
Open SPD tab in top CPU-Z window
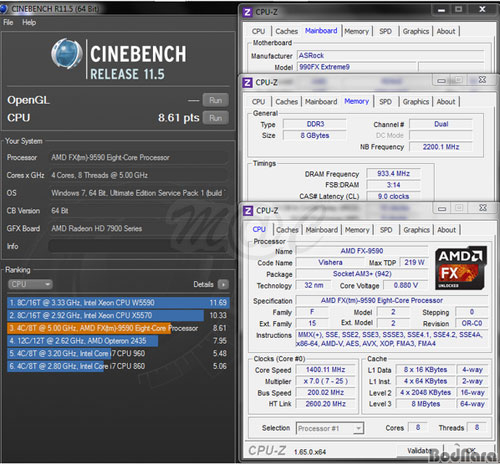385,31
